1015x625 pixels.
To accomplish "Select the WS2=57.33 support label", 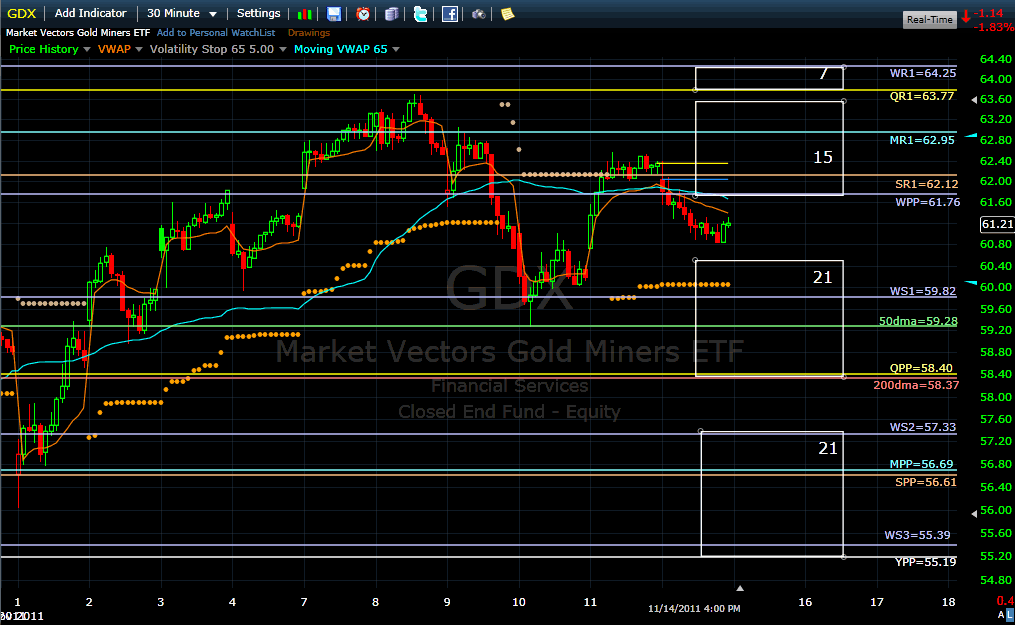I will pyautogui.click(x=922, y=427).
